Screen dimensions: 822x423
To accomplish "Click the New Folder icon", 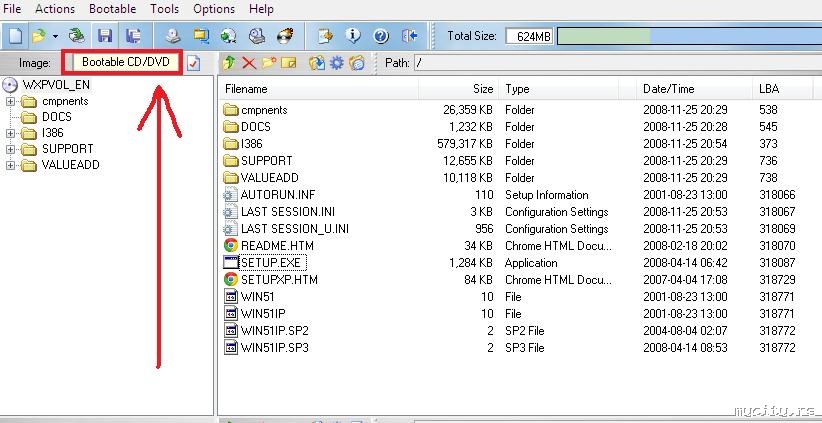I will (268, 63).
